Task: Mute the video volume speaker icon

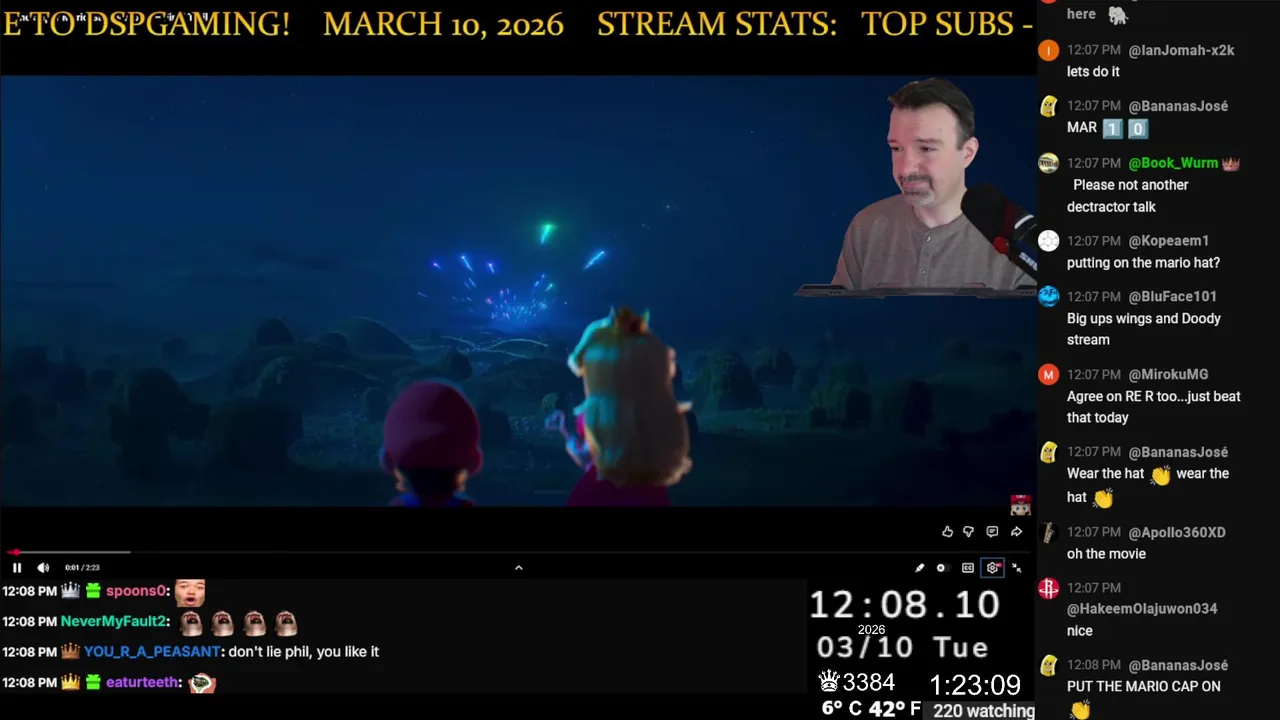Action: pos(43,567)
